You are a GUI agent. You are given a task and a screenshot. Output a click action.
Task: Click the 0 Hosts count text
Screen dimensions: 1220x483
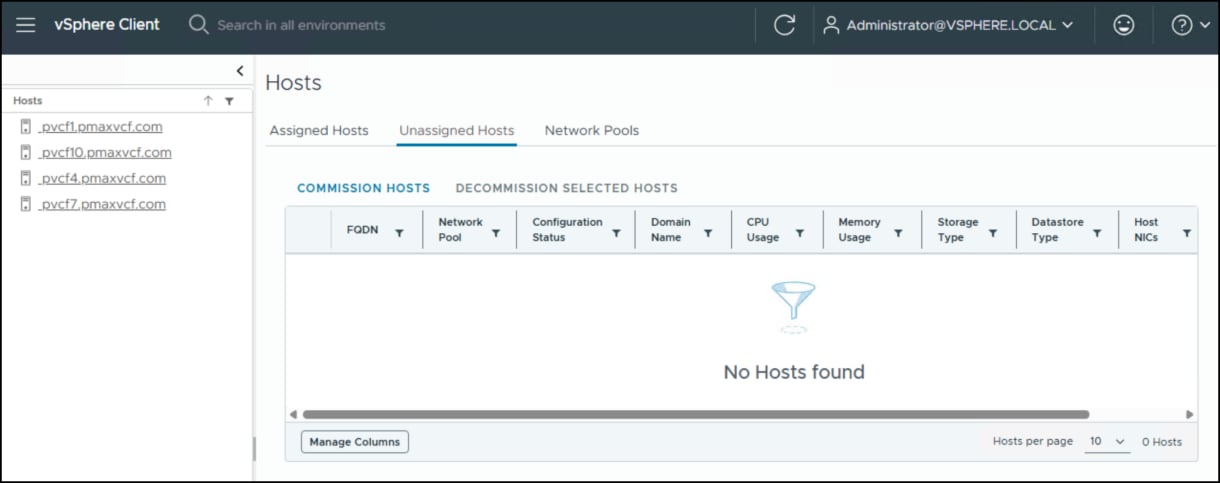click(1162, 441)
